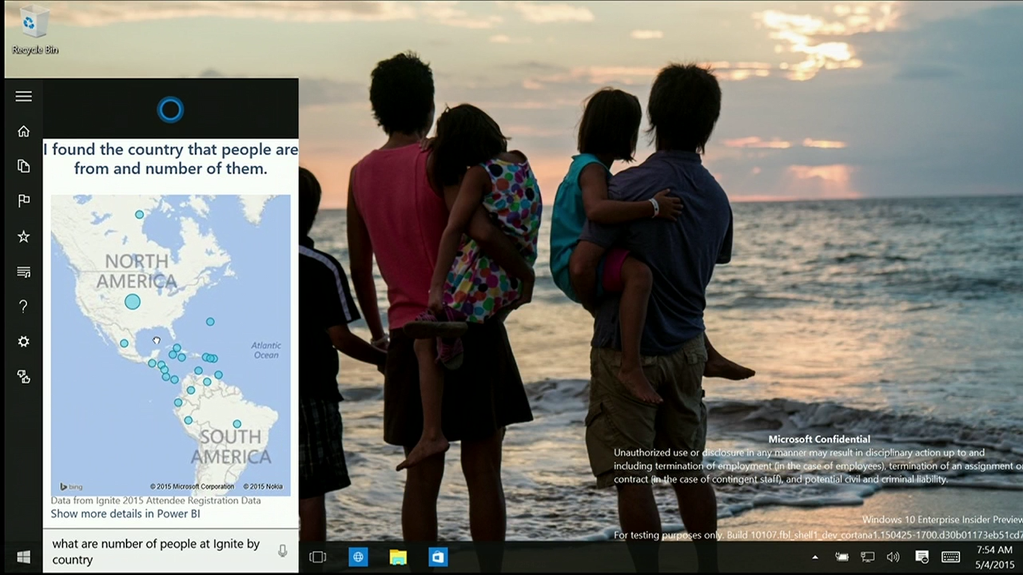The height and width of the screenshot is (575, 1023).
Task: Open Cortana Feedback icon
Action: pos(23,377)
